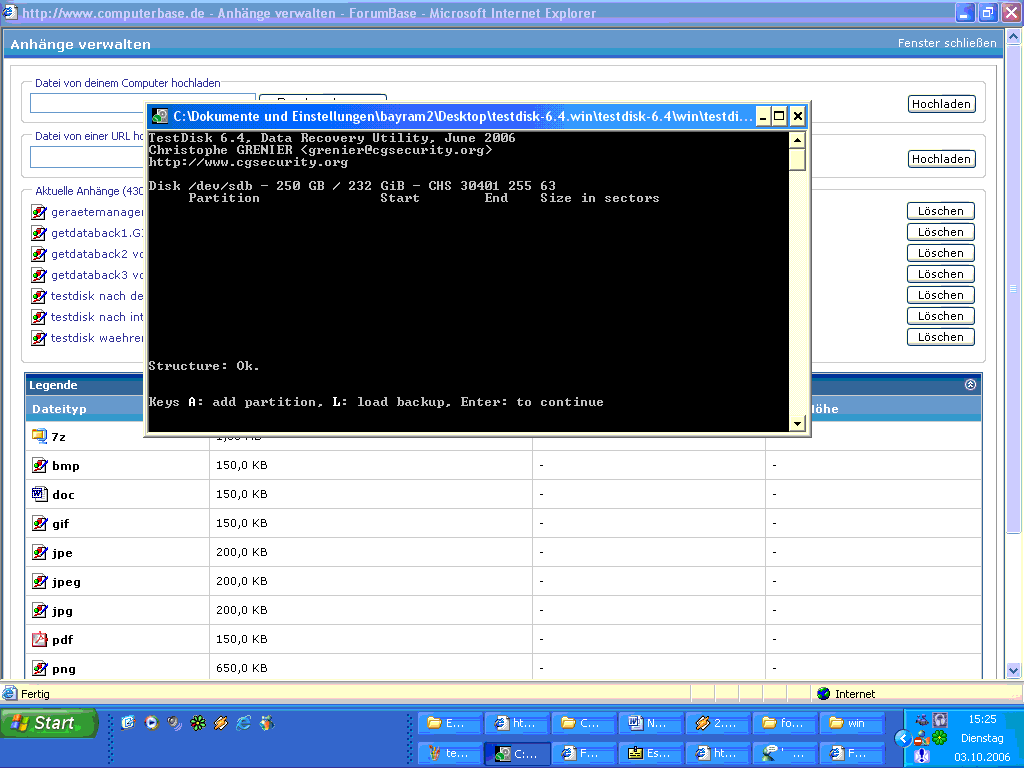1024x768 pixels.
Task: Click the jpg file type icon
Action: tap(39, 610)
